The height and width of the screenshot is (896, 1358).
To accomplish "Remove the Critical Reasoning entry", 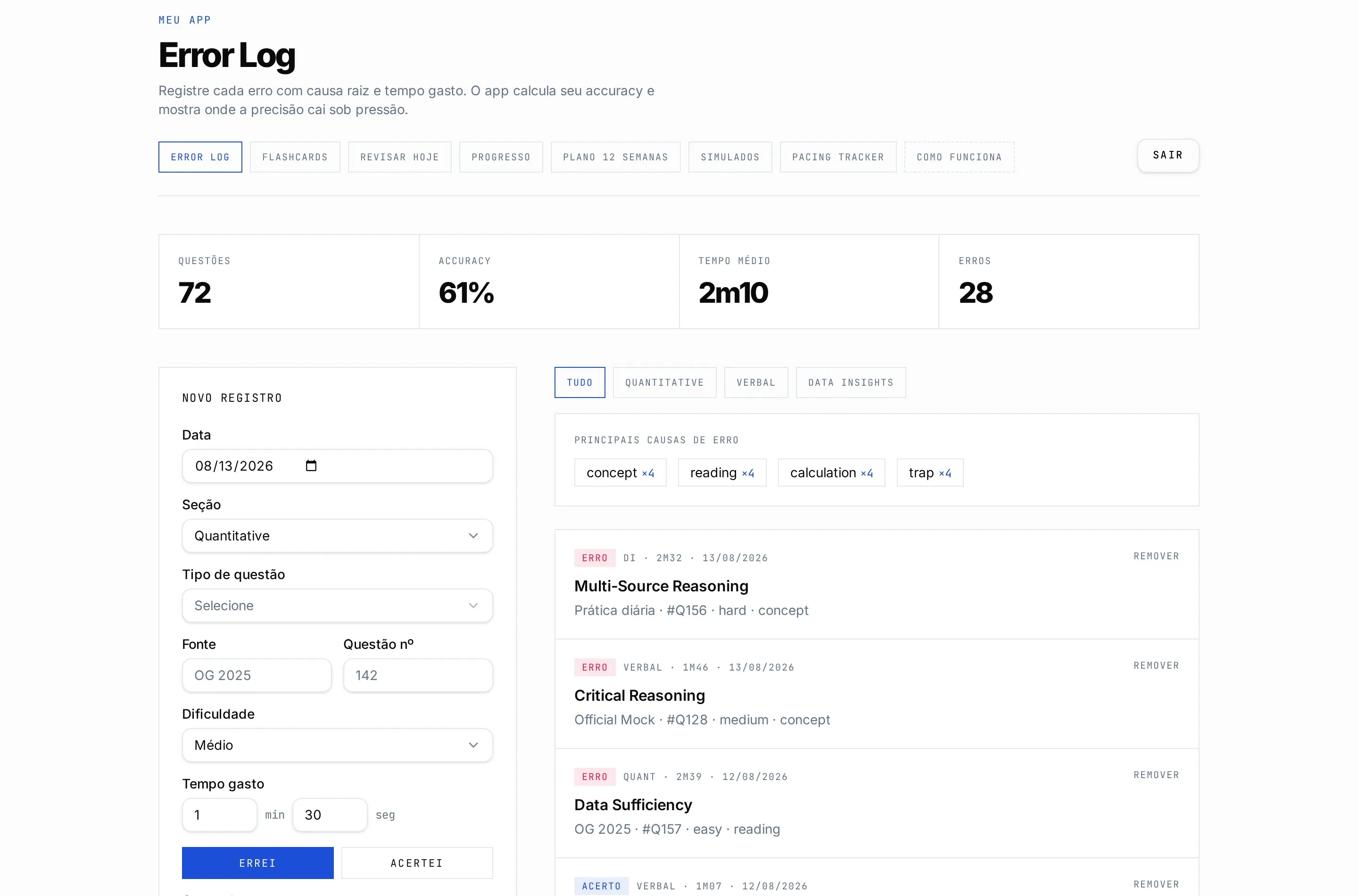I will (1156, 666).
